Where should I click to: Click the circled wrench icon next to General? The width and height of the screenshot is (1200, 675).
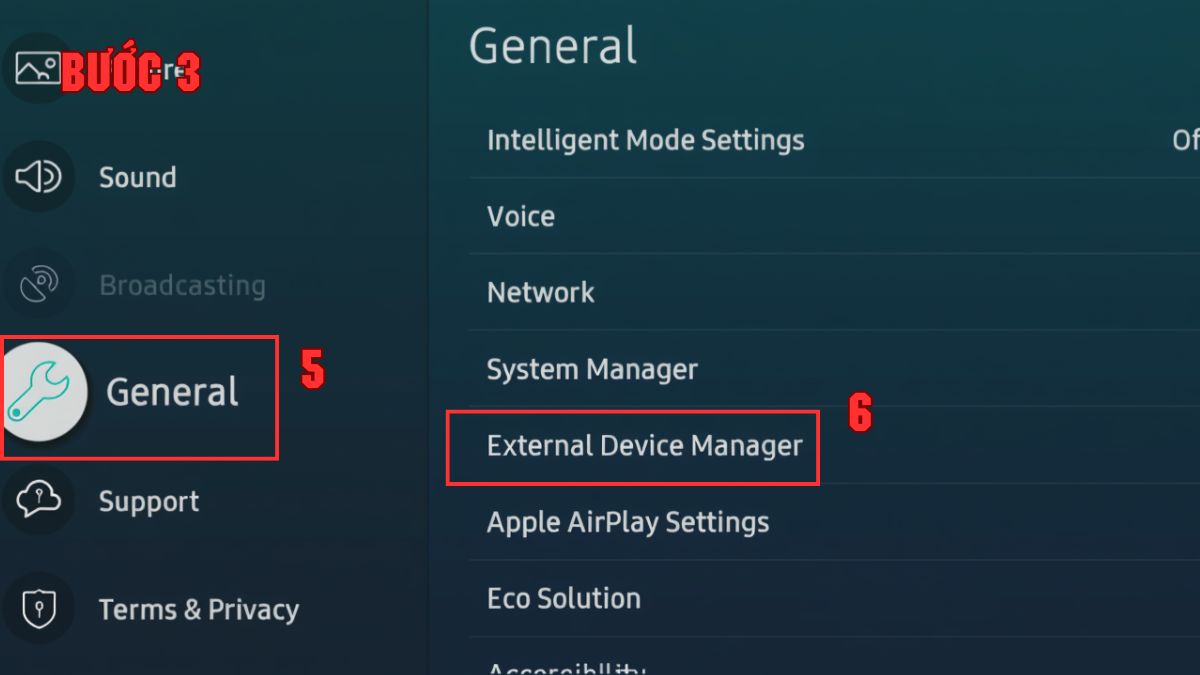[x=45, y=392]
